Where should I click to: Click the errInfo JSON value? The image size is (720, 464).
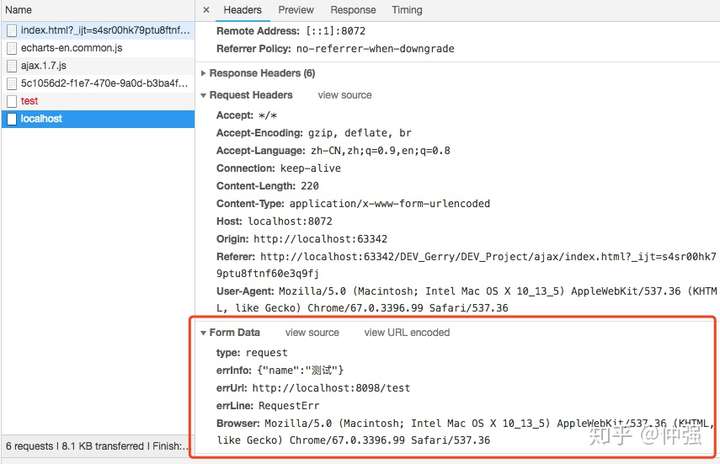pos(300,370)
